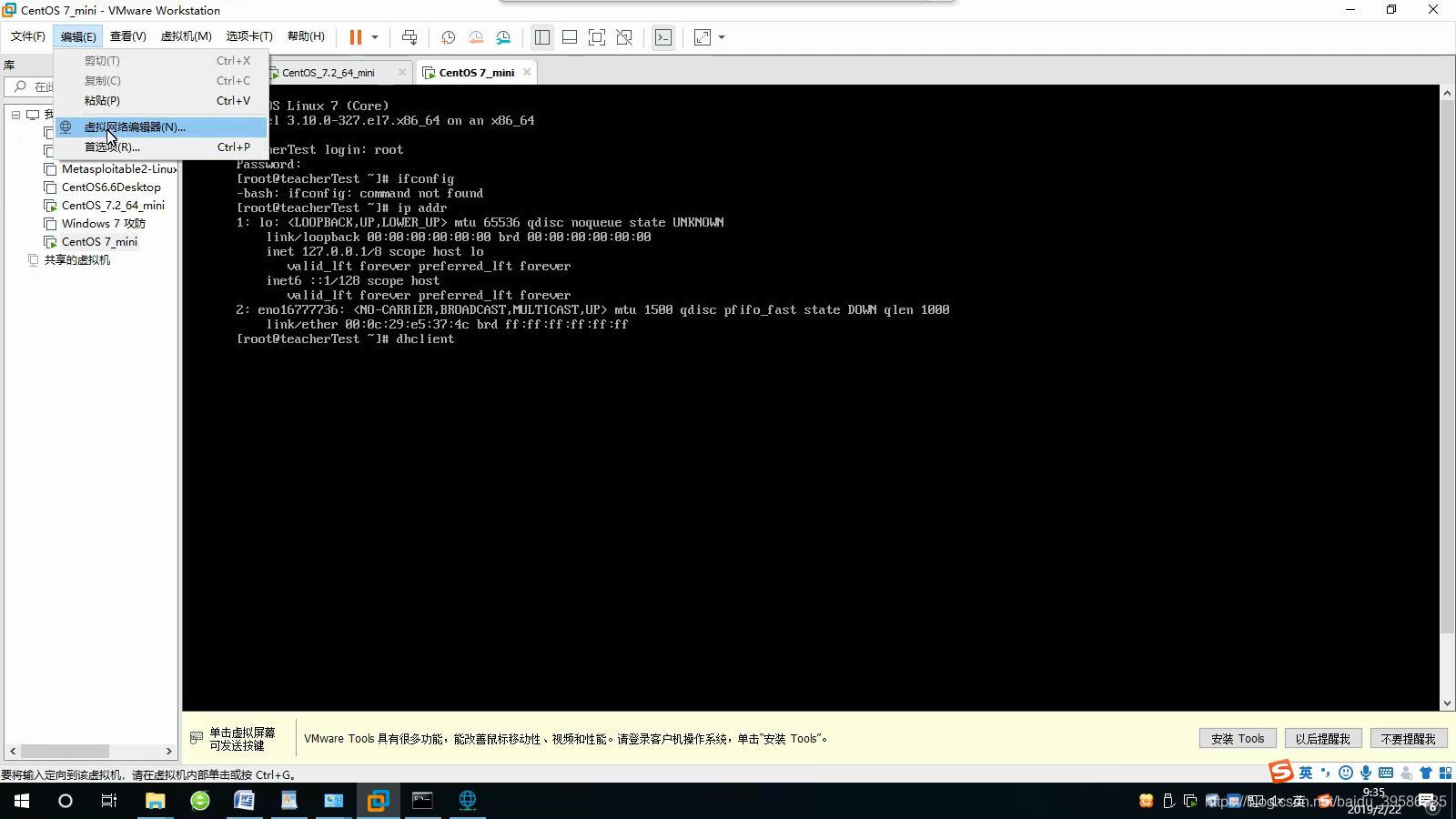This screenshot has height=819, width=1456.
Task: Click the library search box
Action: click(x=30, y=86)
